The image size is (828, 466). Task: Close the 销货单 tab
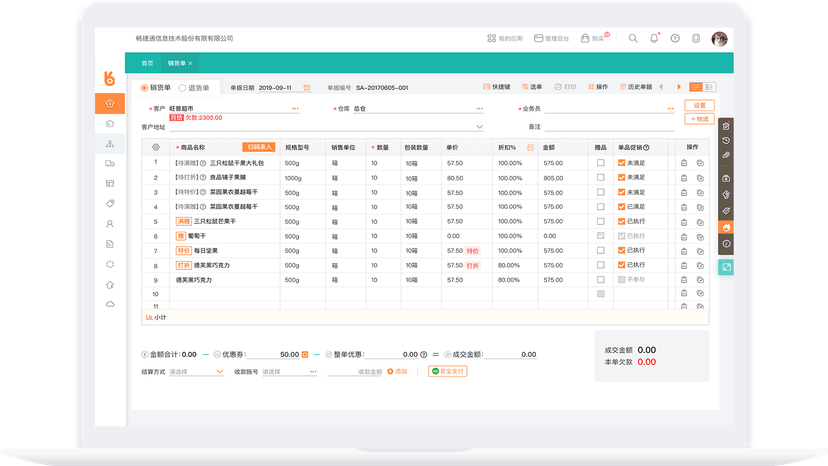[191, 63]
